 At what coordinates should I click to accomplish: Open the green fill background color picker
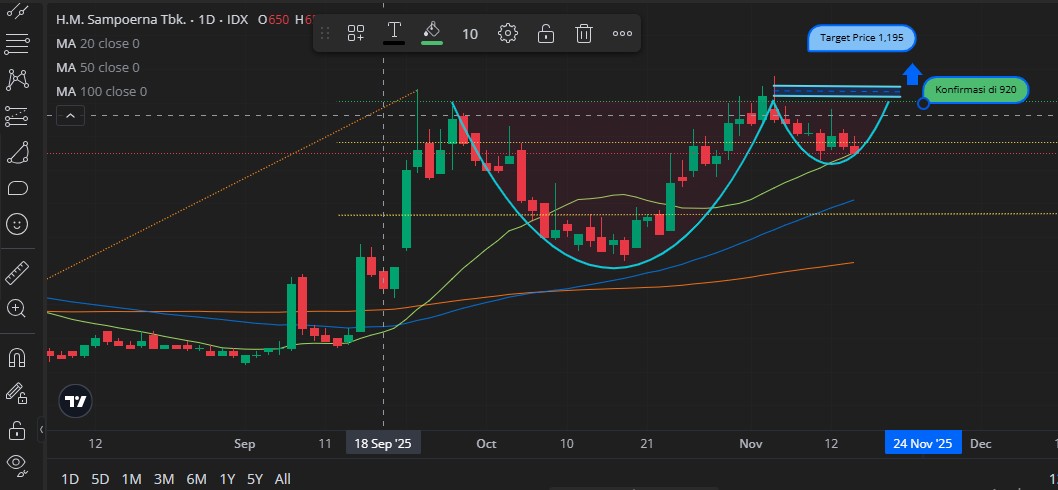(432, 33)
